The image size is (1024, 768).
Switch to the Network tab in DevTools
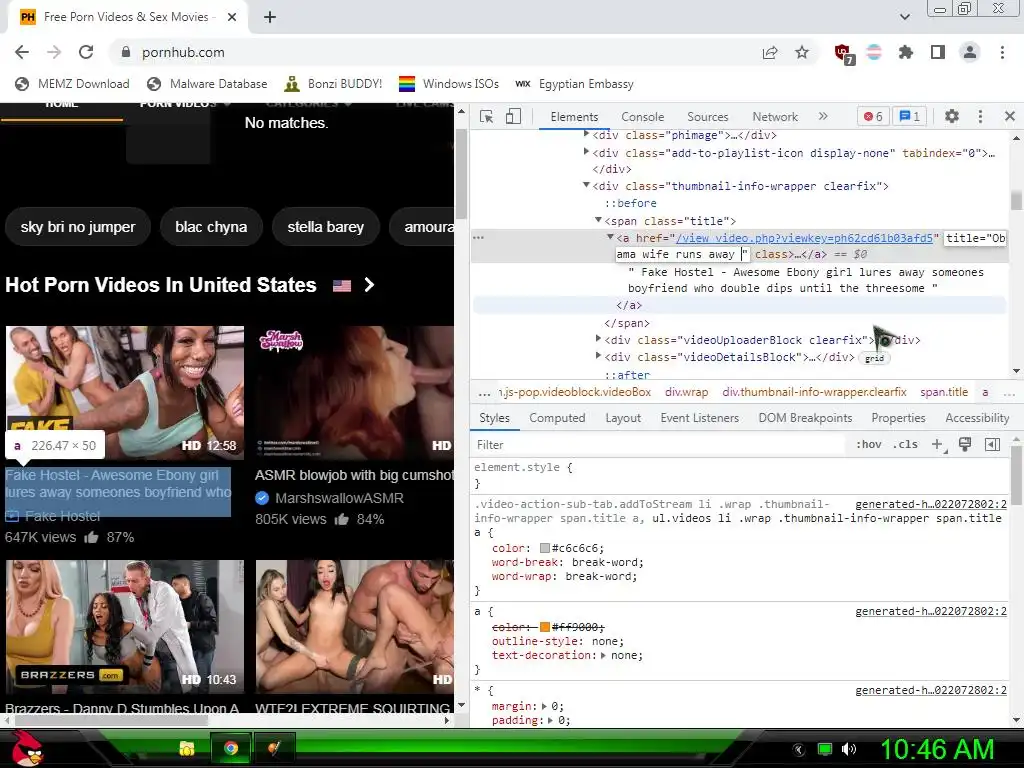point(775,117)
